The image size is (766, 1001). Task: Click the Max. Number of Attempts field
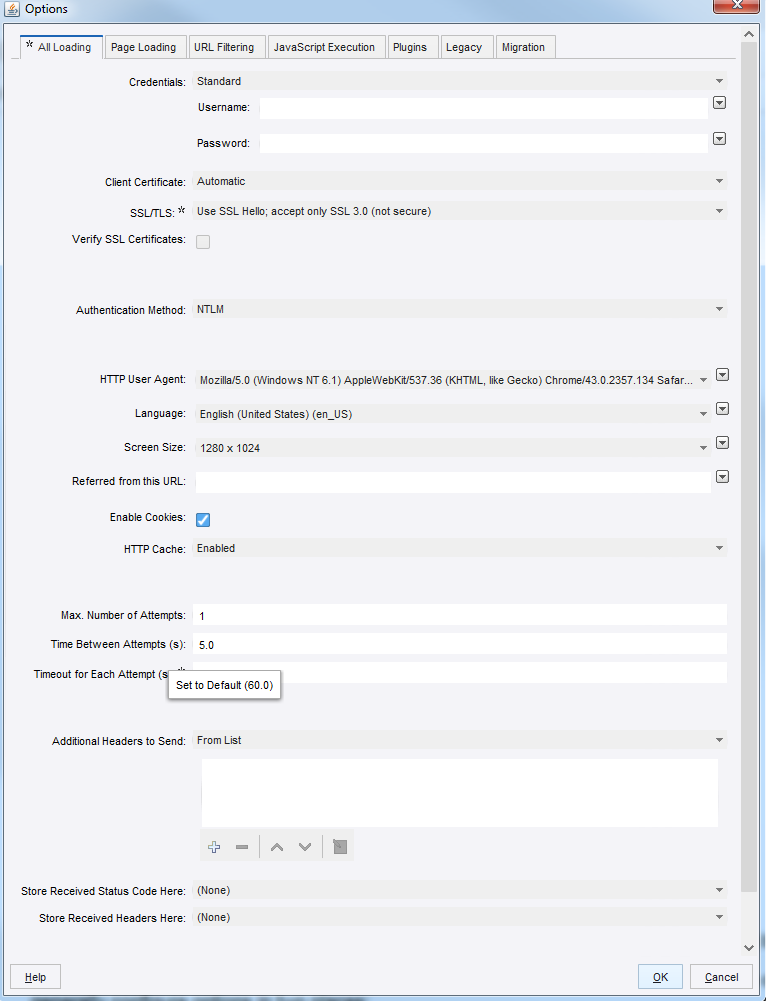(x=460, y=615)
